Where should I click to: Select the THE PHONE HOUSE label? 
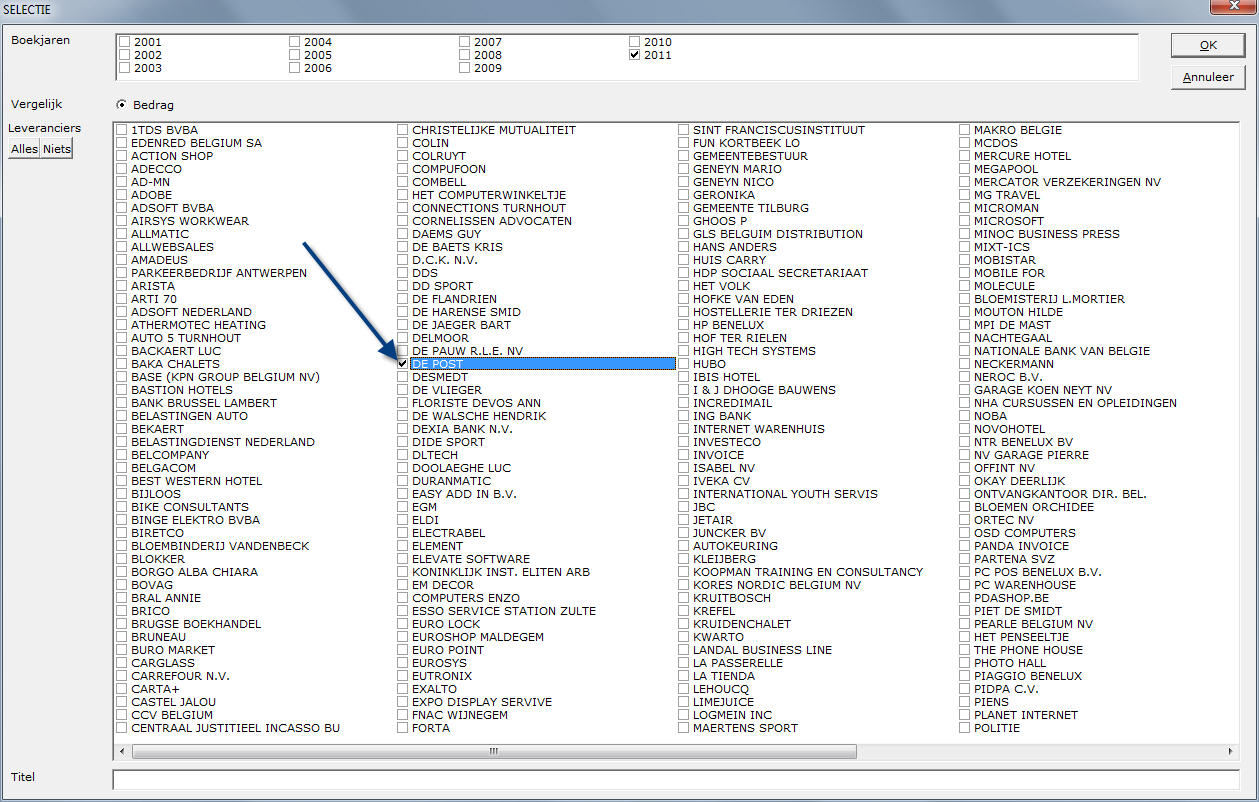coord(1028,650)
